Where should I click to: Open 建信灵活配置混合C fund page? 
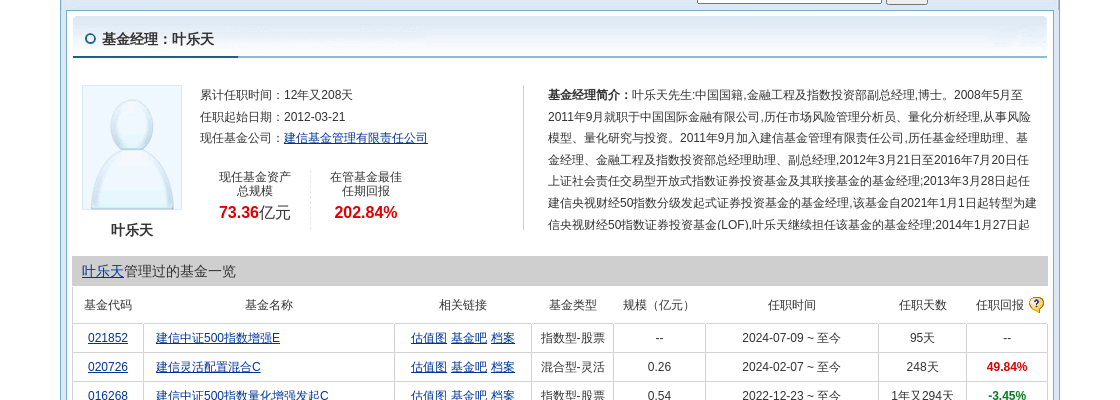[x=208, y=367]
